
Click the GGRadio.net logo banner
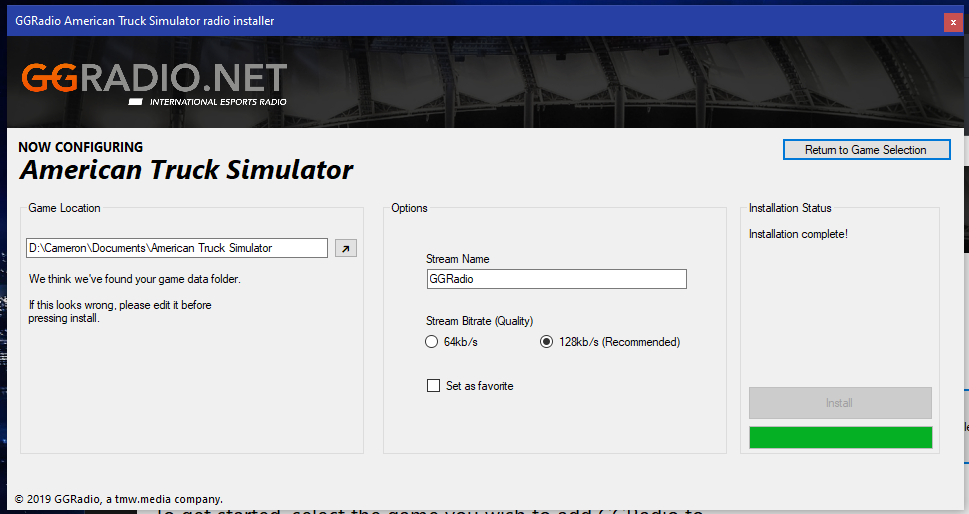[x=154, y=85]
